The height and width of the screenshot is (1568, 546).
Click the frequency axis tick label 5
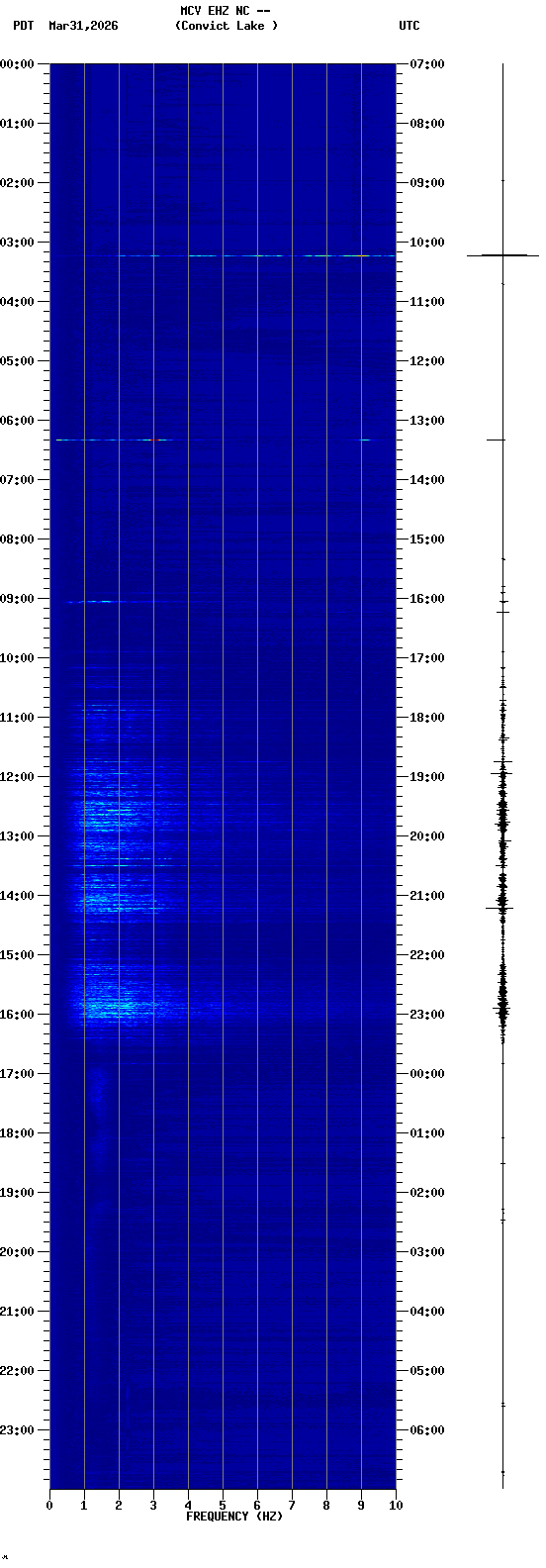click(223, 1506)
